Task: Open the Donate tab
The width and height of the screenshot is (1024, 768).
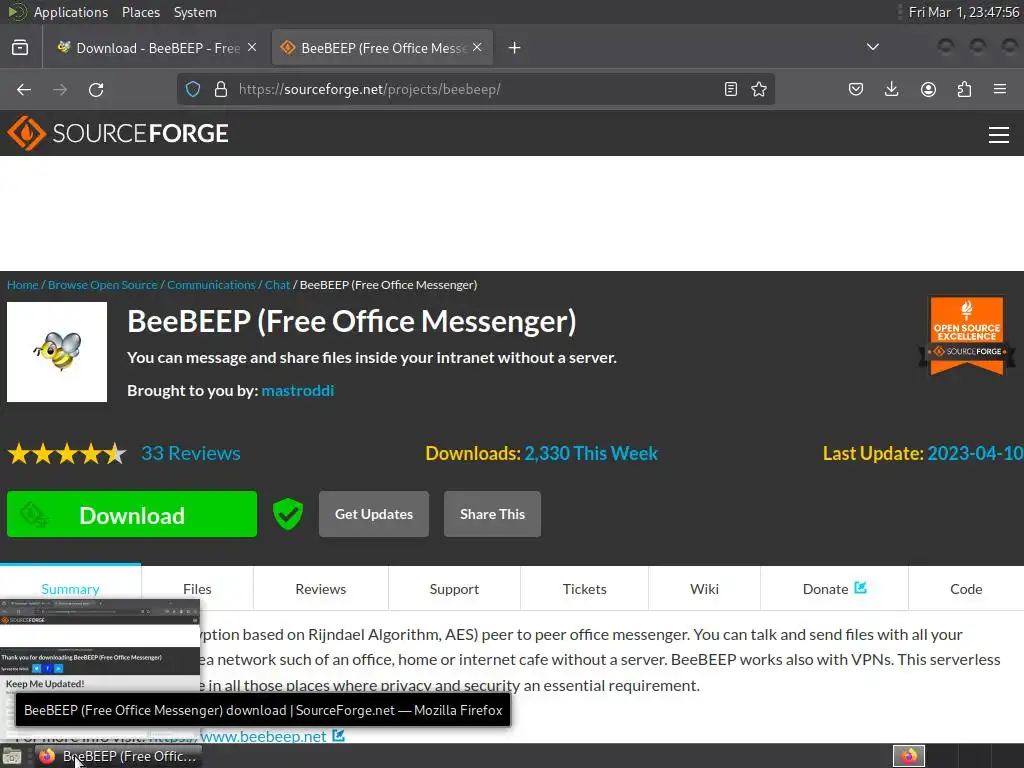Action: click(x=834, y=588)
